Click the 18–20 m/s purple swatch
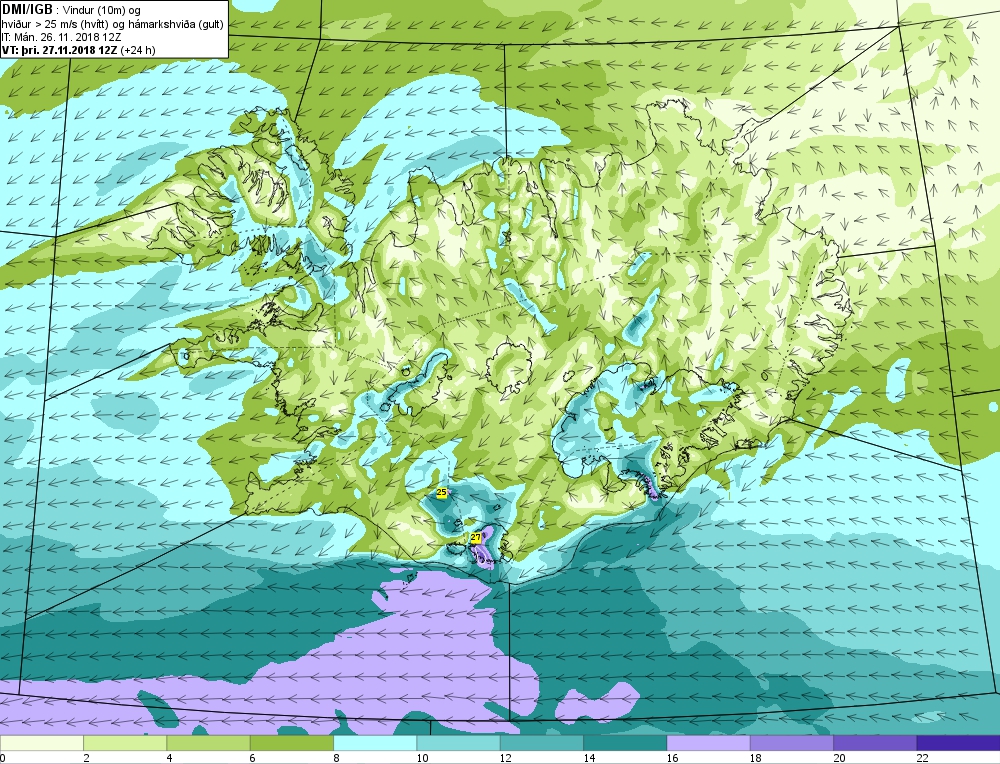 tap(791, 743)
